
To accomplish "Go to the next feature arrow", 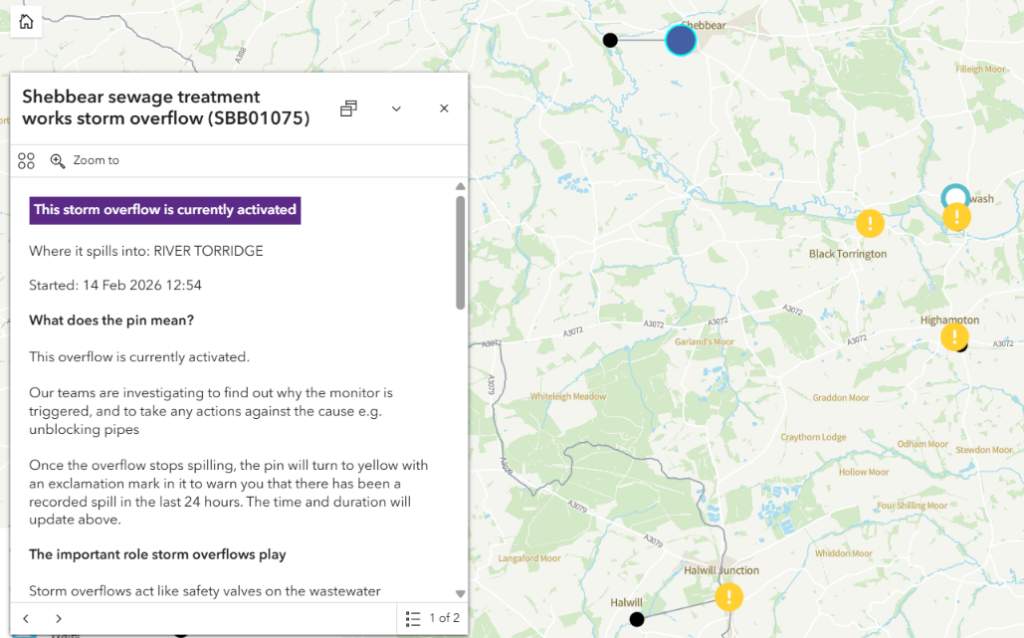I will click(59, 618).
